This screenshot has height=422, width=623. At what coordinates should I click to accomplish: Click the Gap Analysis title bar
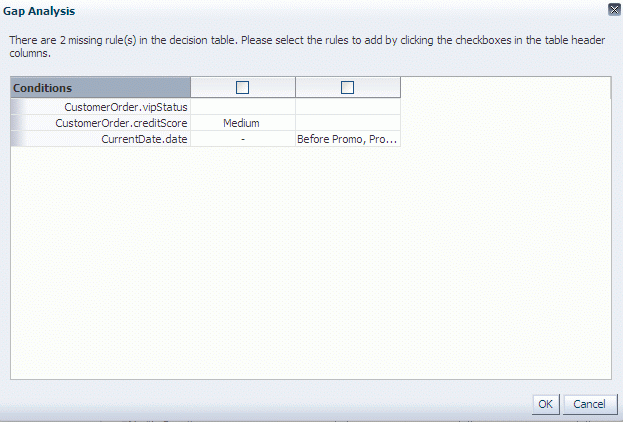pyautogui.click(x=302, y=11)
